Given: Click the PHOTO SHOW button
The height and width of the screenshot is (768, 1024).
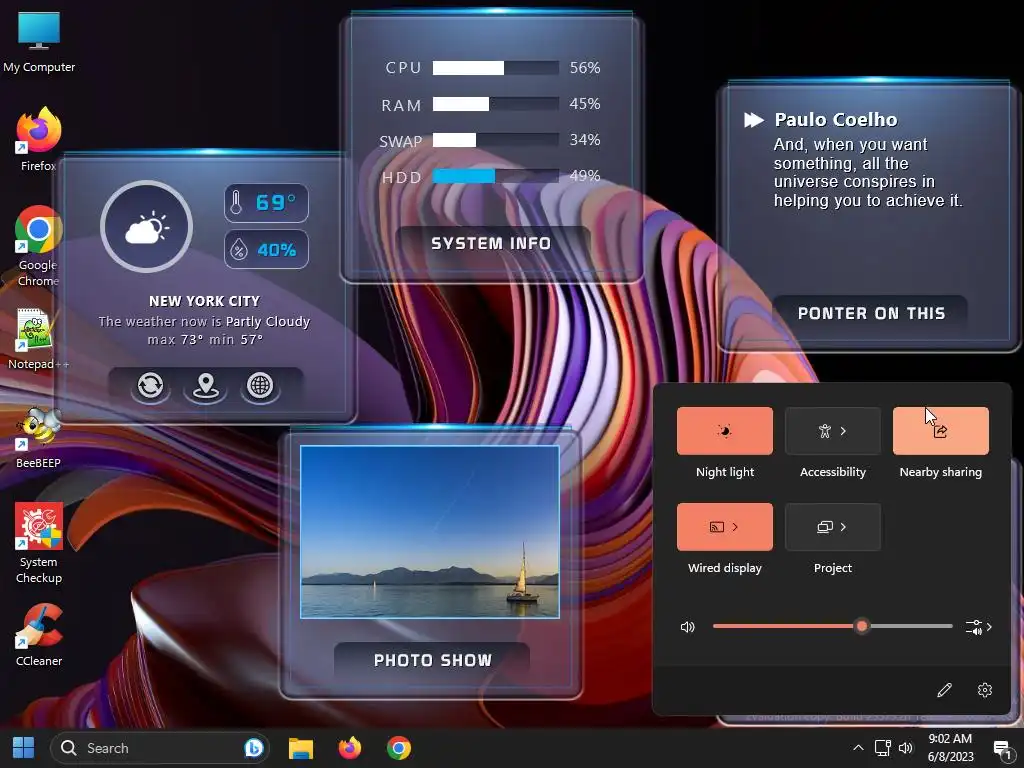Looking at the screenshot, I should (432, 660).
